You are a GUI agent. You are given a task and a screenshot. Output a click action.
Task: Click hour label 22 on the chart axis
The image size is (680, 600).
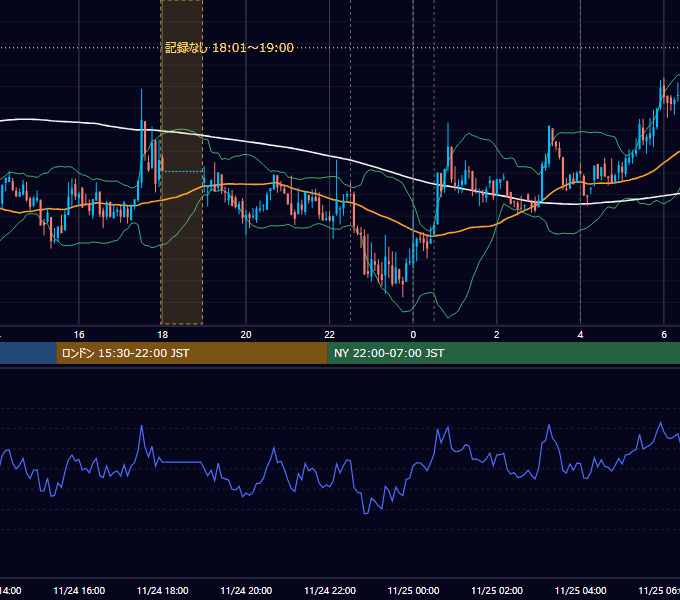pos(330,335)
